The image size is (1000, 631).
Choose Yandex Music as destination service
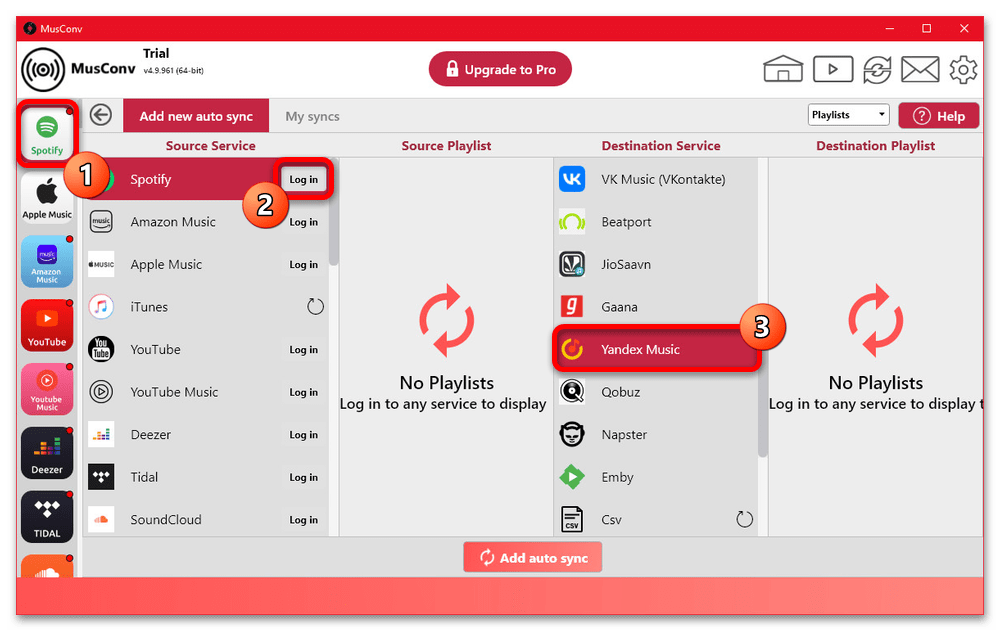[656, 350]
